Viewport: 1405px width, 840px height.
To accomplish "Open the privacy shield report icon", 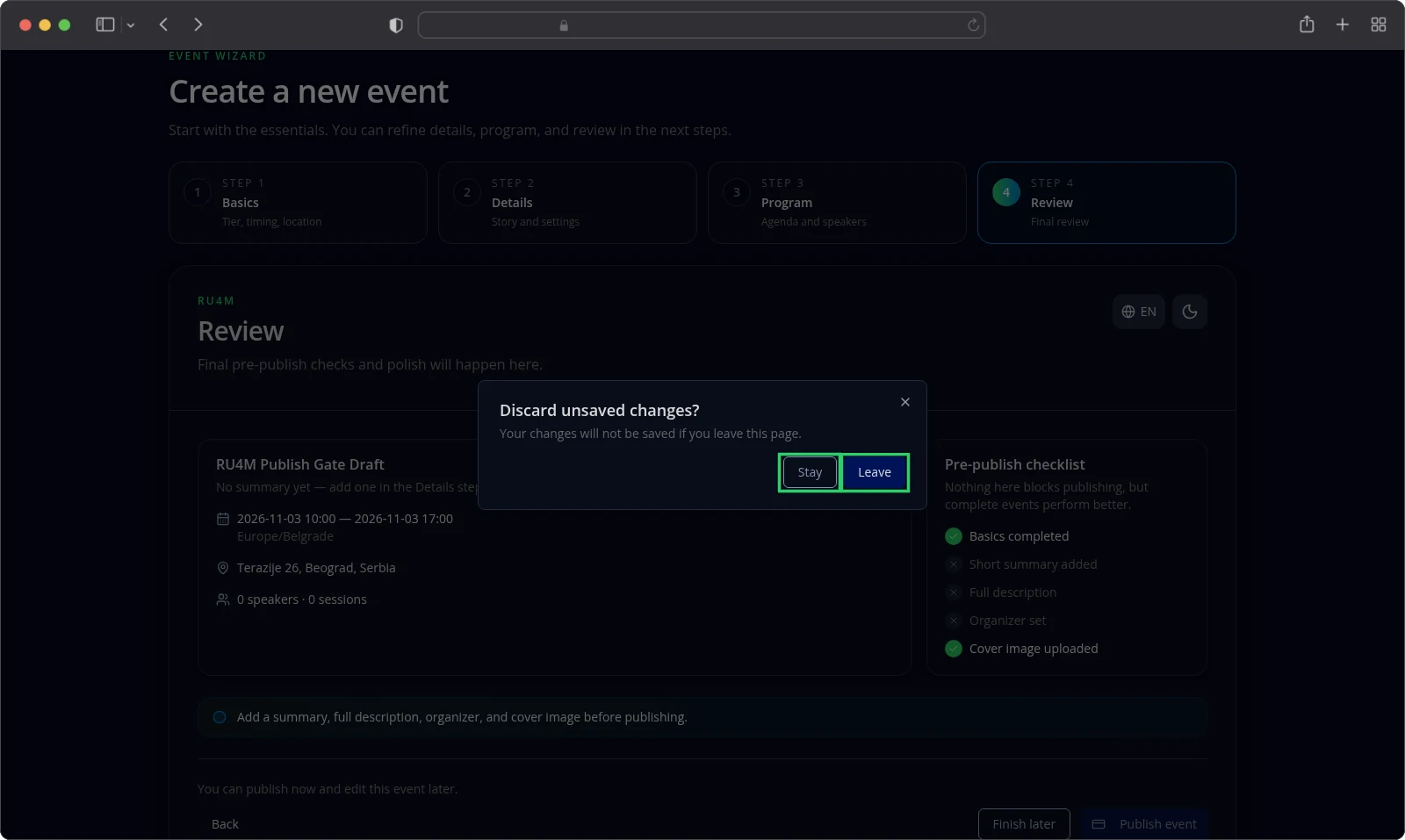I will click(x=396, y=25).
